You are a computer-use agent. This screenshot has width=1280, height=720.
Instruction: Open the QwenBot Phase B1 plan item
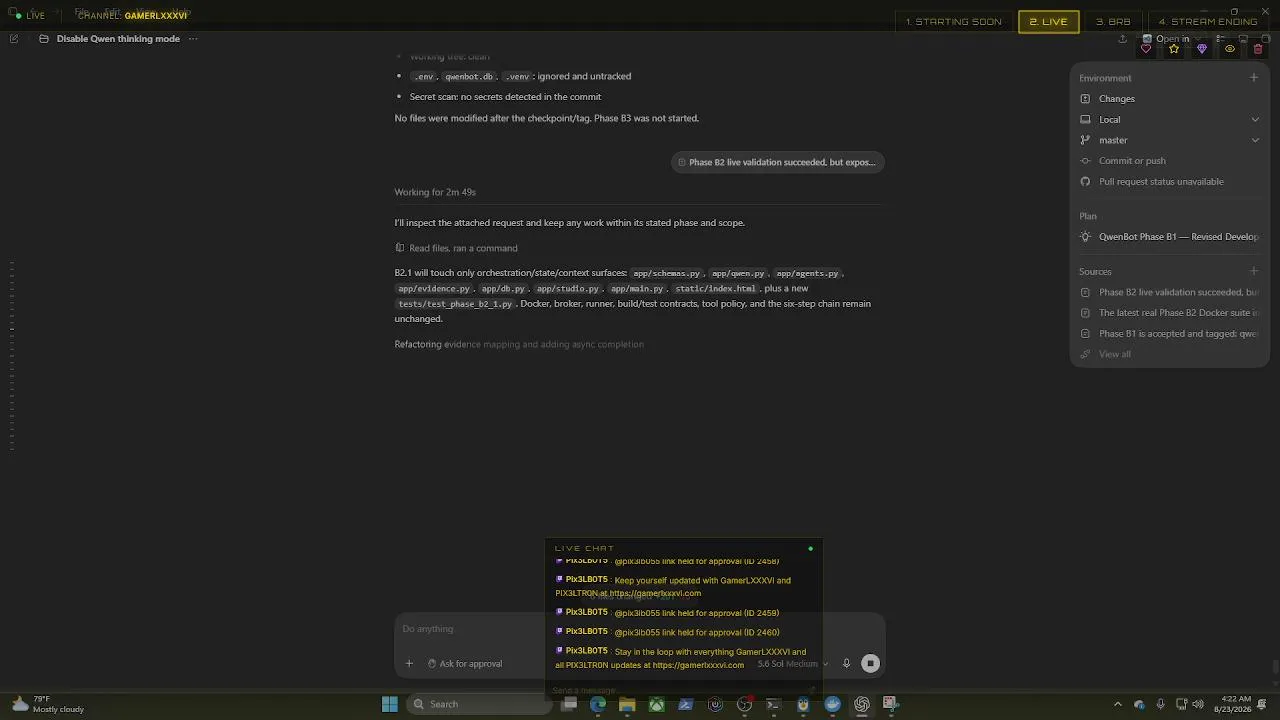coord(1169,237)
